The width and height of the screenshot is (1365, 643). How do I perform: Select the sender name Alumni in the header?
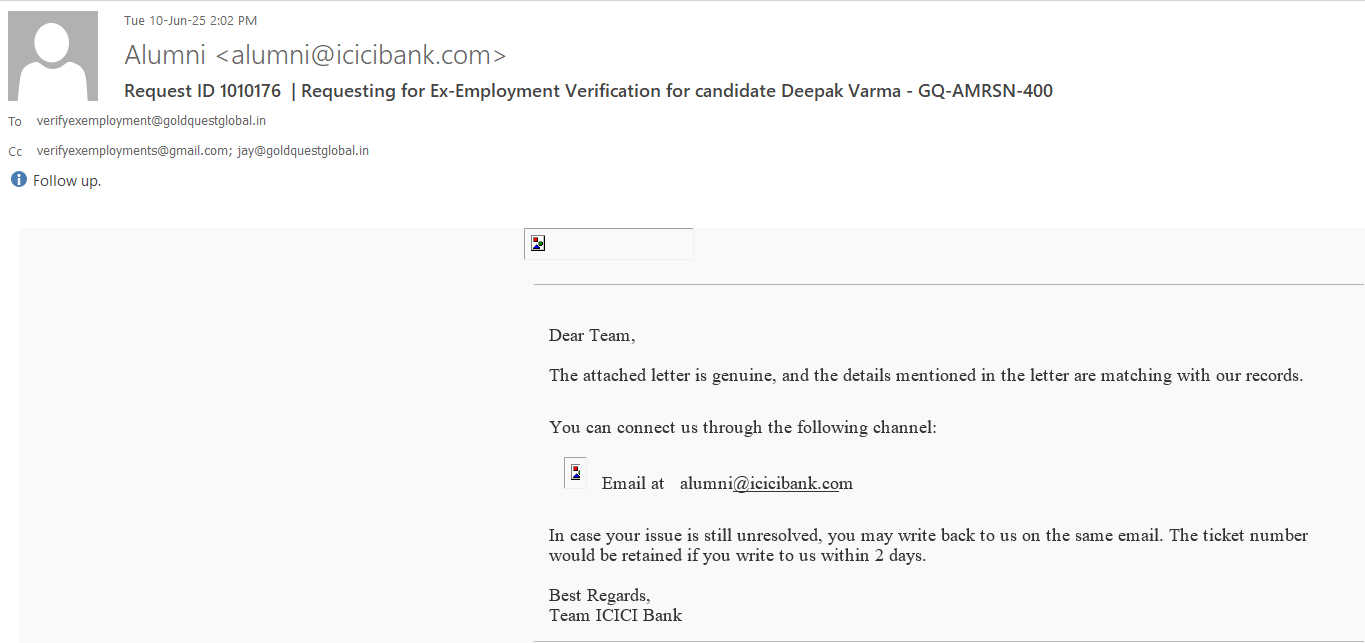[165, 55]
